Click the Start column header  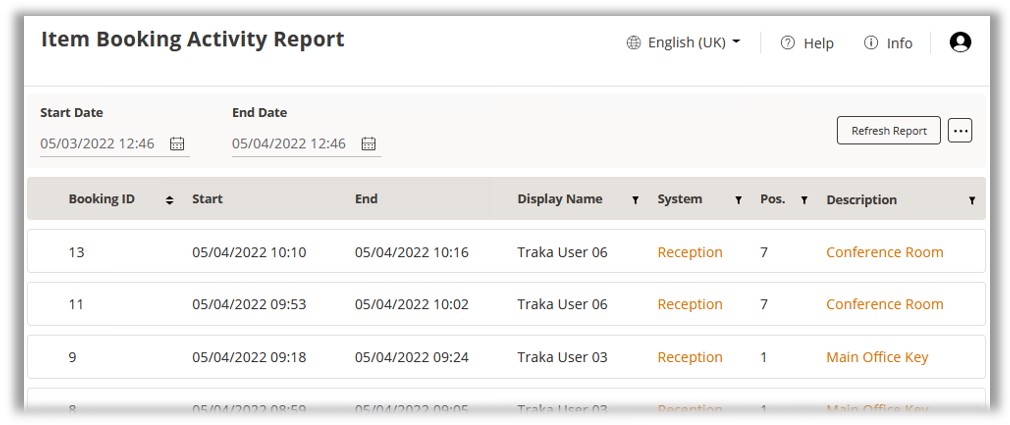(207, 199)
